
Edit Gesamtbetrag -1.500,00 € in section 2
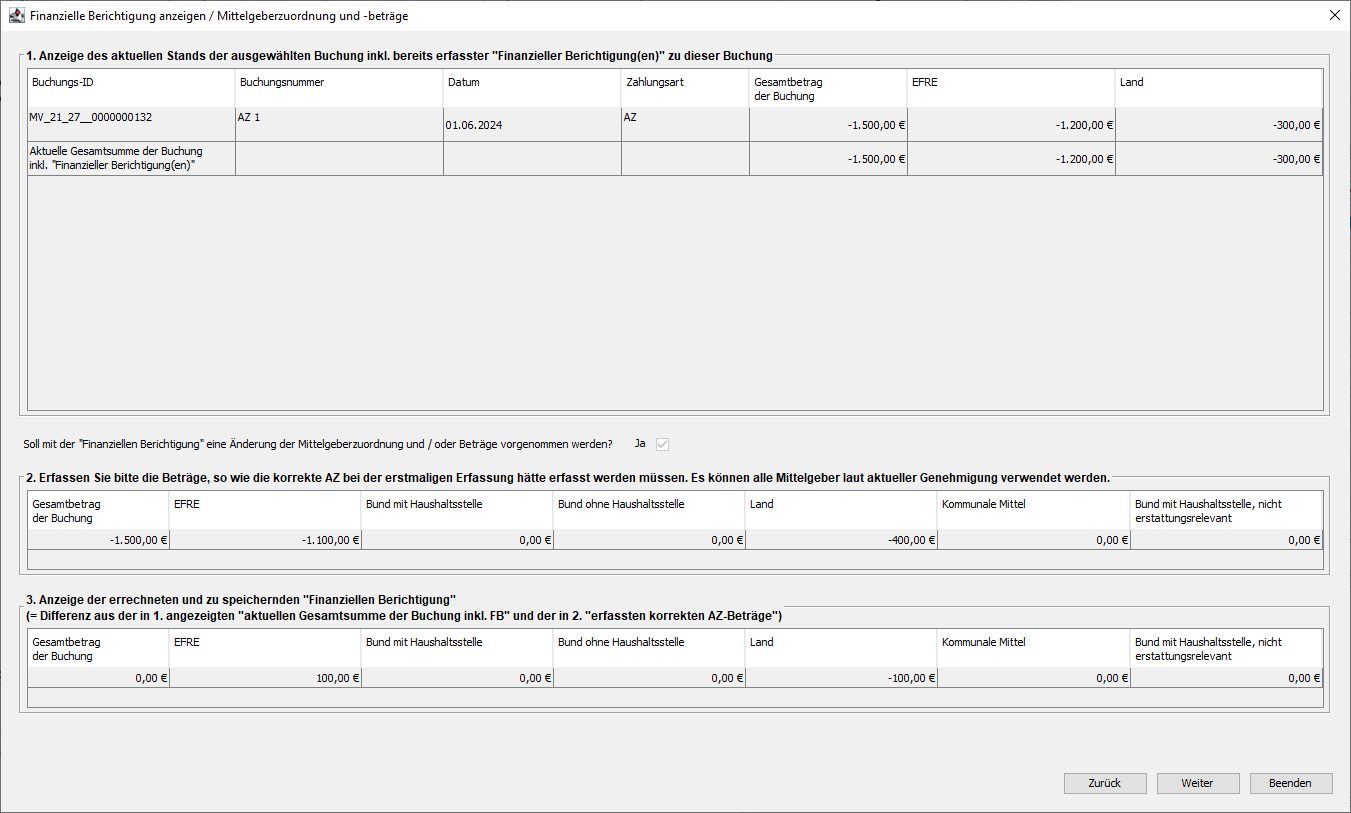pyautogui.click(x=98, y=540)
